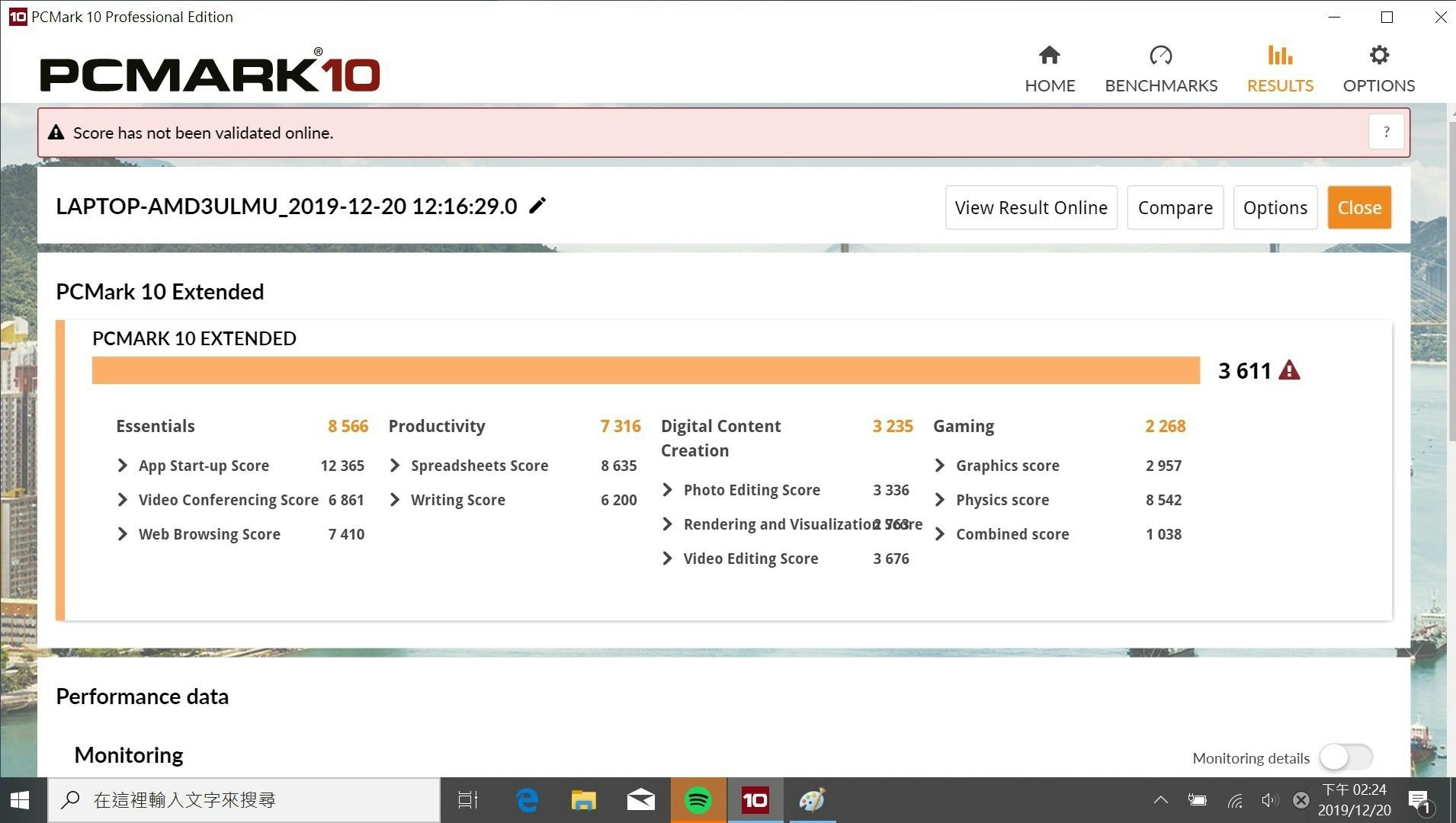Open Benchmarks via the gauge icon

(1160, 56)
